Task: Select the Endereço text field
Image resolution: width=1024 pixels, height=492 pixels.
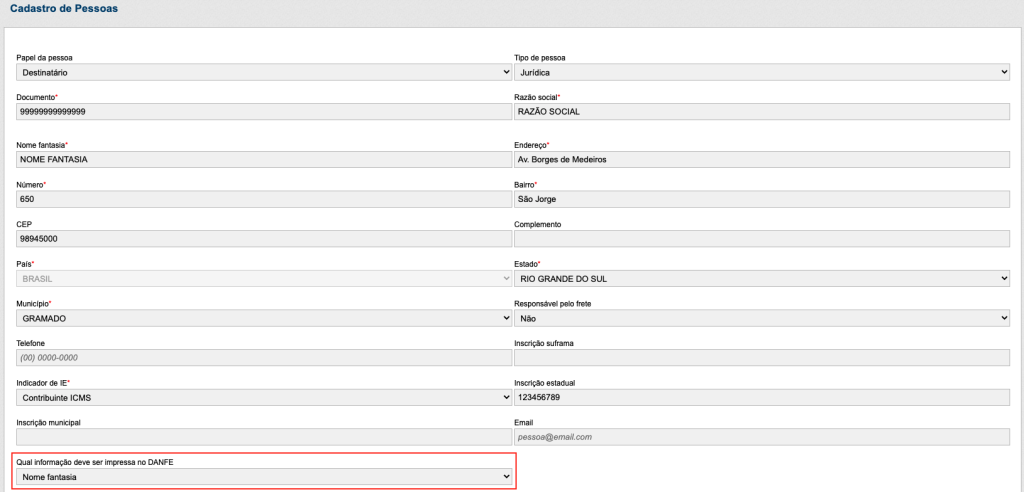Action: [x=761, y=159]
